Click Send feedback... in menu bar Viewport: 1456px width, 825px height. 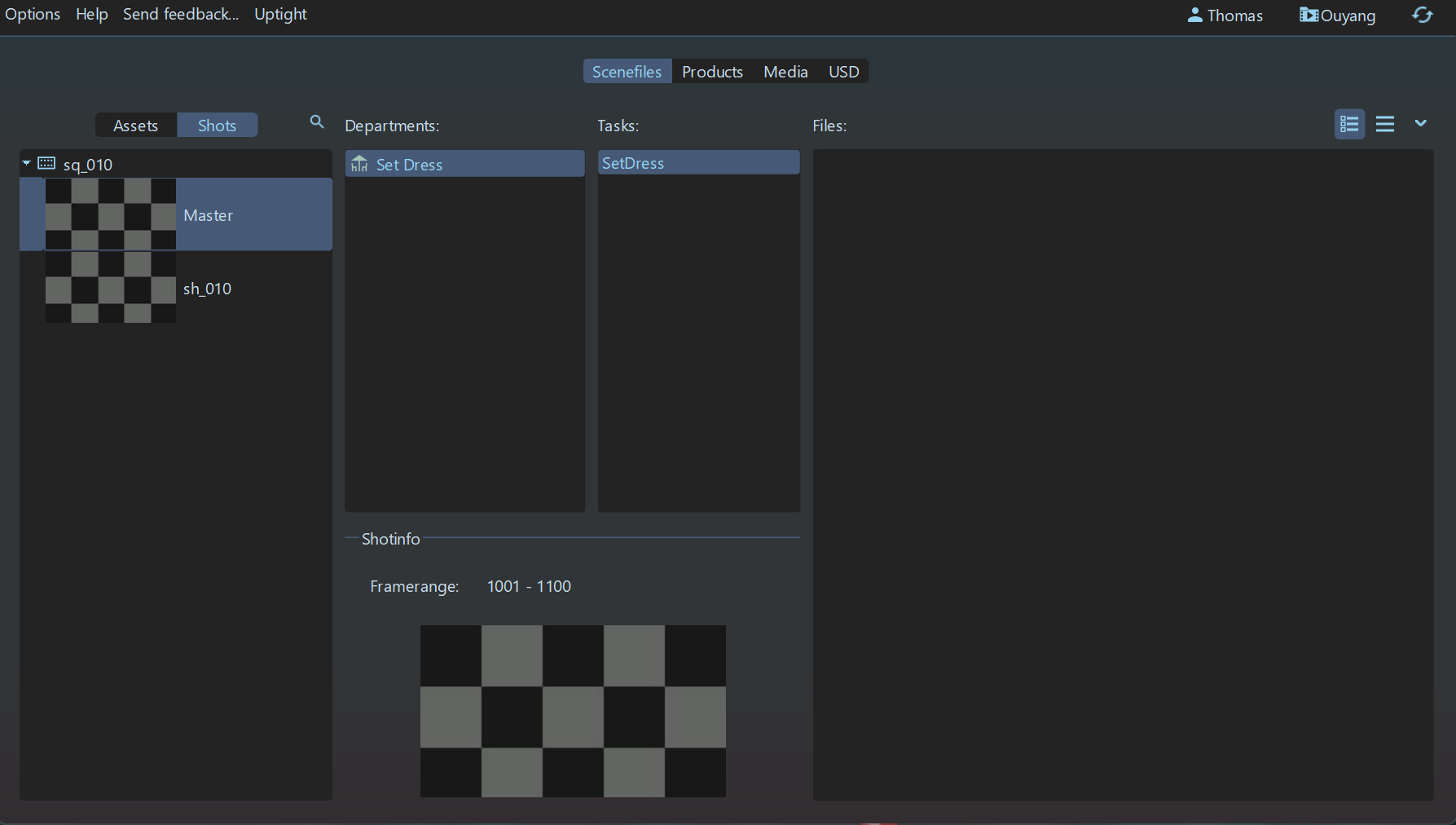(x=180, y=15)
